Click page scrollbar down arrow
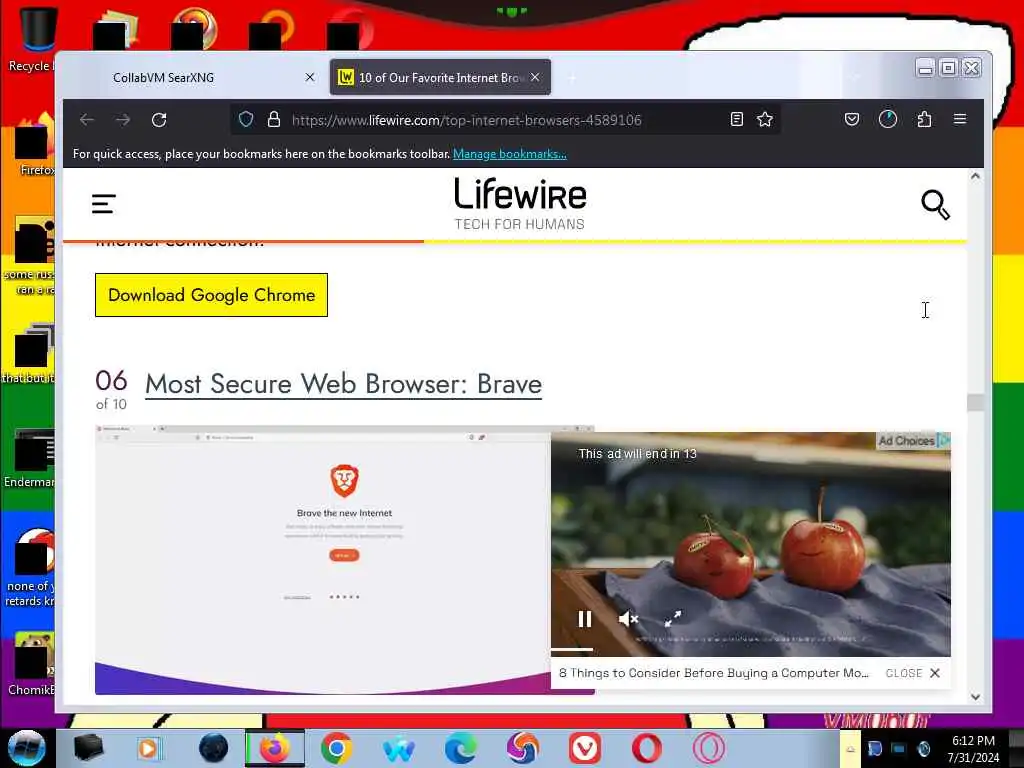Viewport: 1024px width, 768px height. (x=975, y=697)
